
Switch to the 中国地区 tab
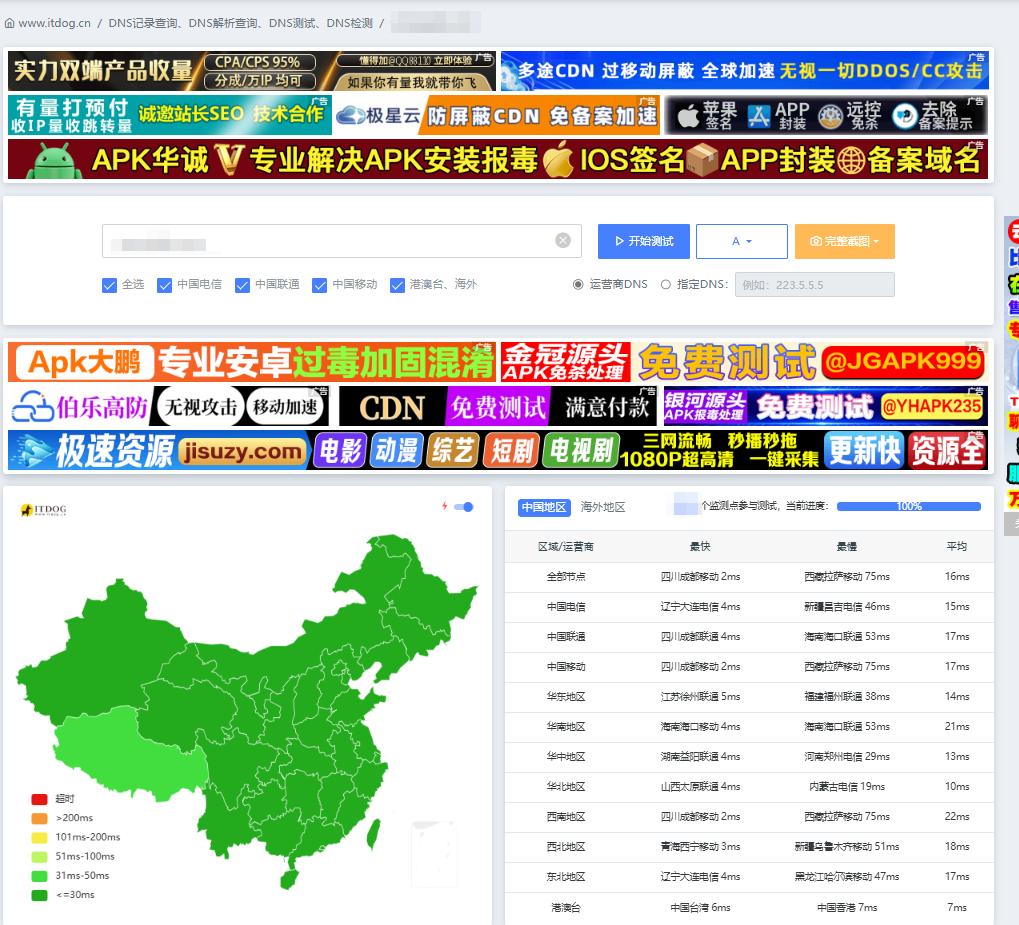544,507
